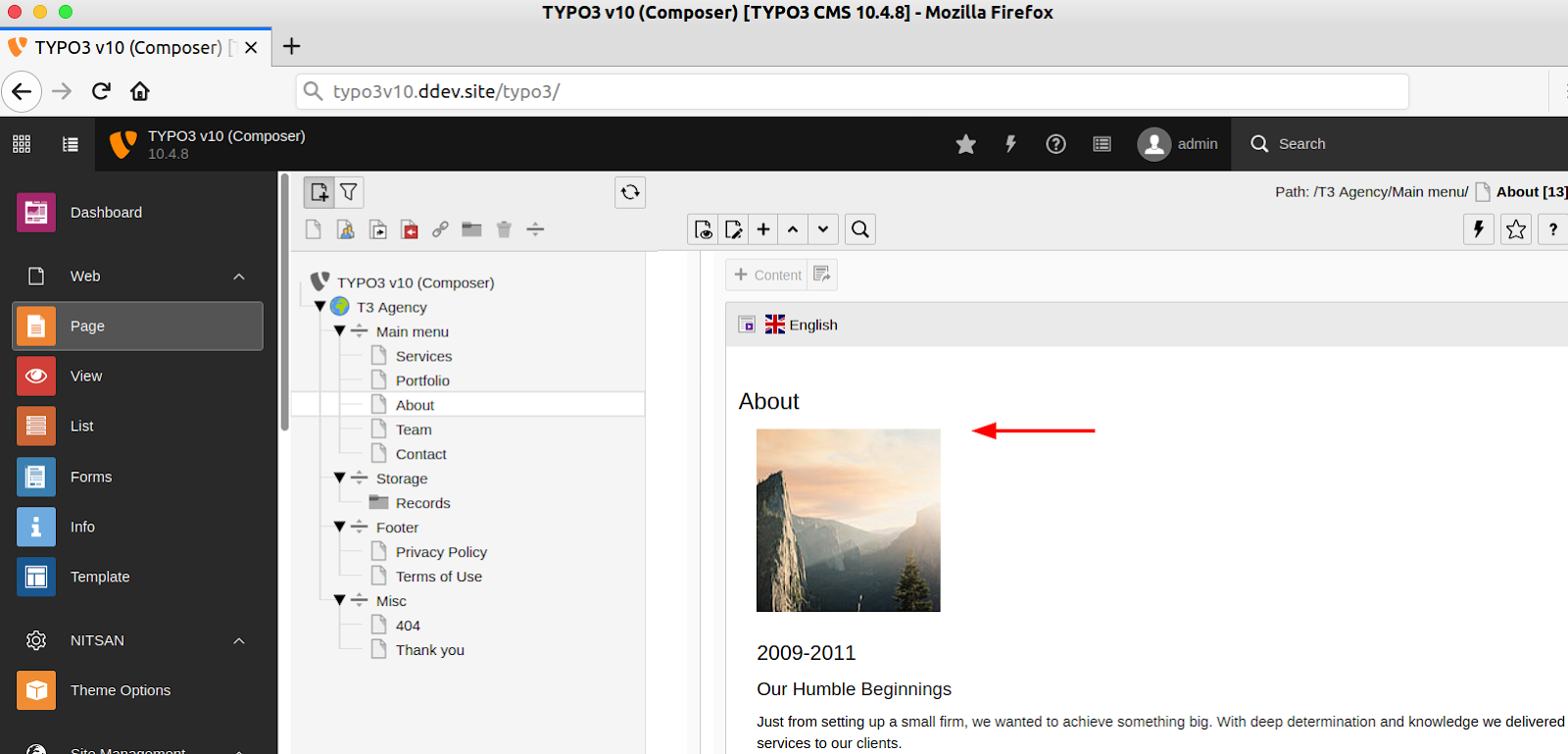Screen dimensions: 1568x754
Task: Collapse the T3 Agency tree node
Action: [319, 307]
